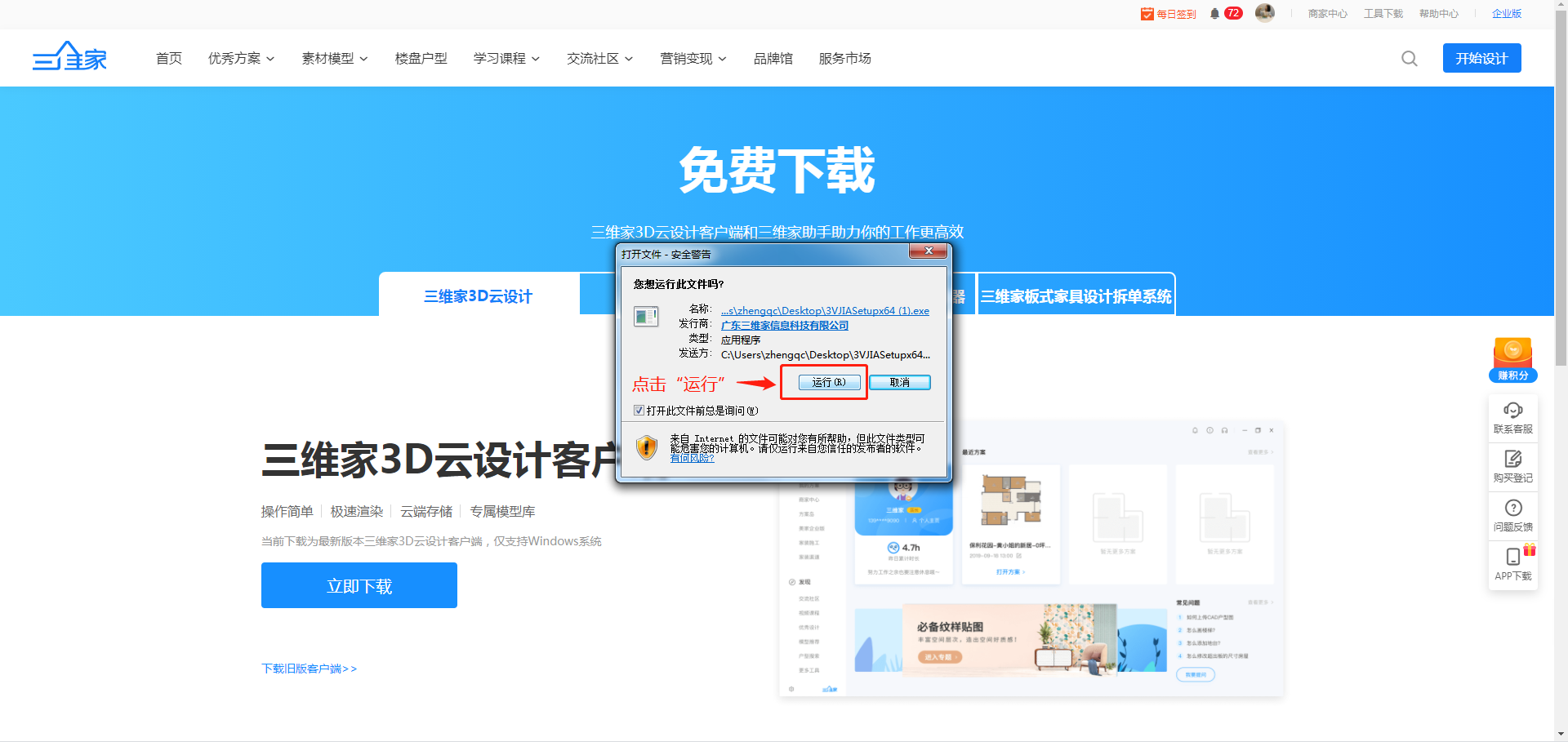
Task: Click the client preview screenshot image
Action: click(1031, 559)
